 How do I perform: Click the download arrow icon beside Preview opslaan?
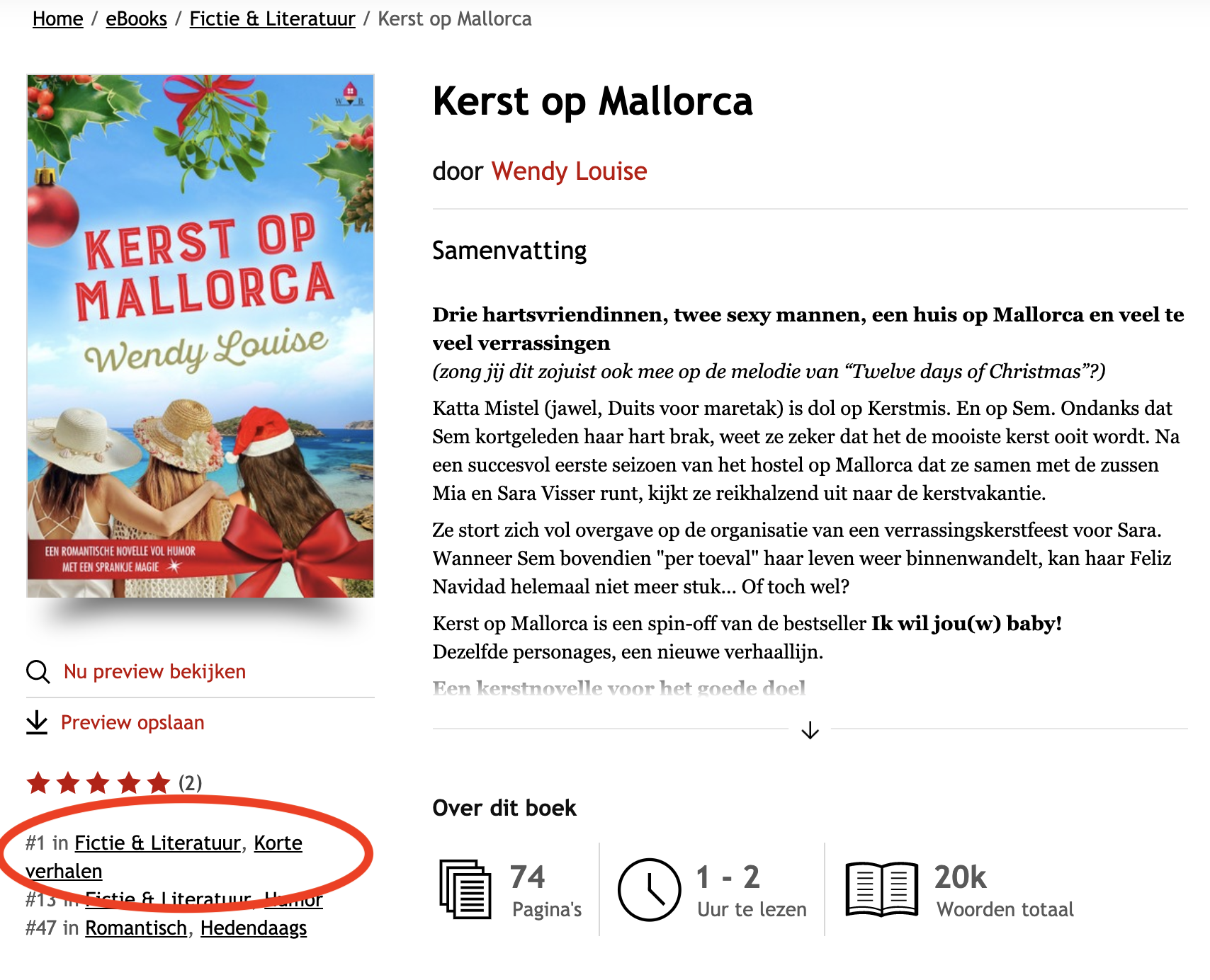click(37, 722)
